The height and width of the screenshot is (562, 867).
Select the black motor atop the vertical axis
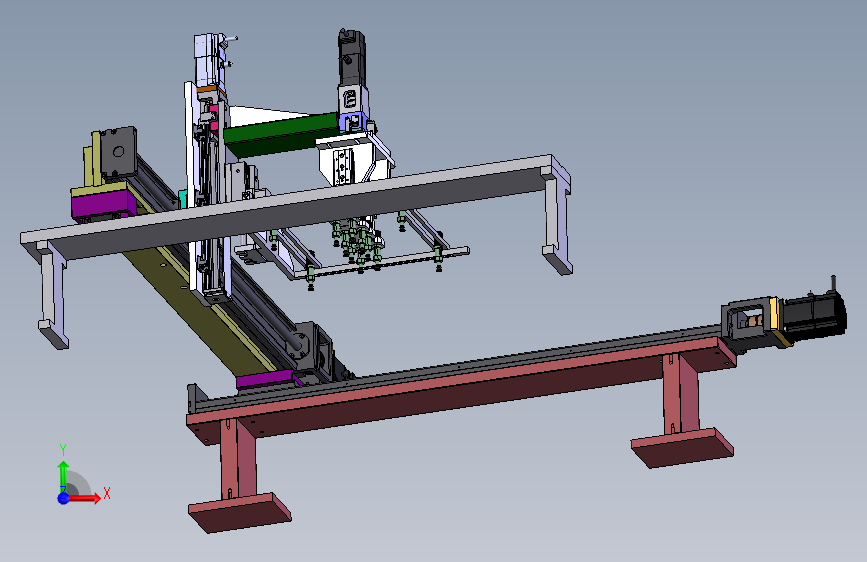(351, 58)
